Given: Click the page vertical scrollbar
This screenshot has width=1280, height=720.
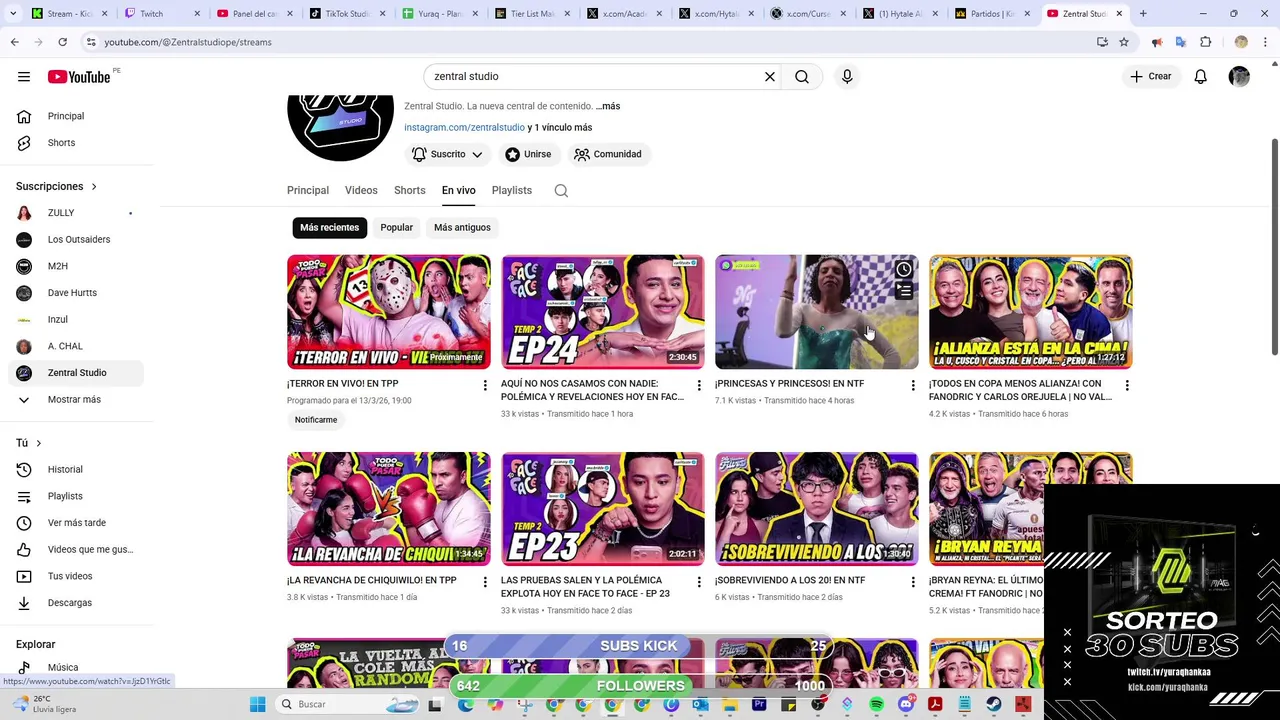Looking at the screenshot, I should point(1274,245).
